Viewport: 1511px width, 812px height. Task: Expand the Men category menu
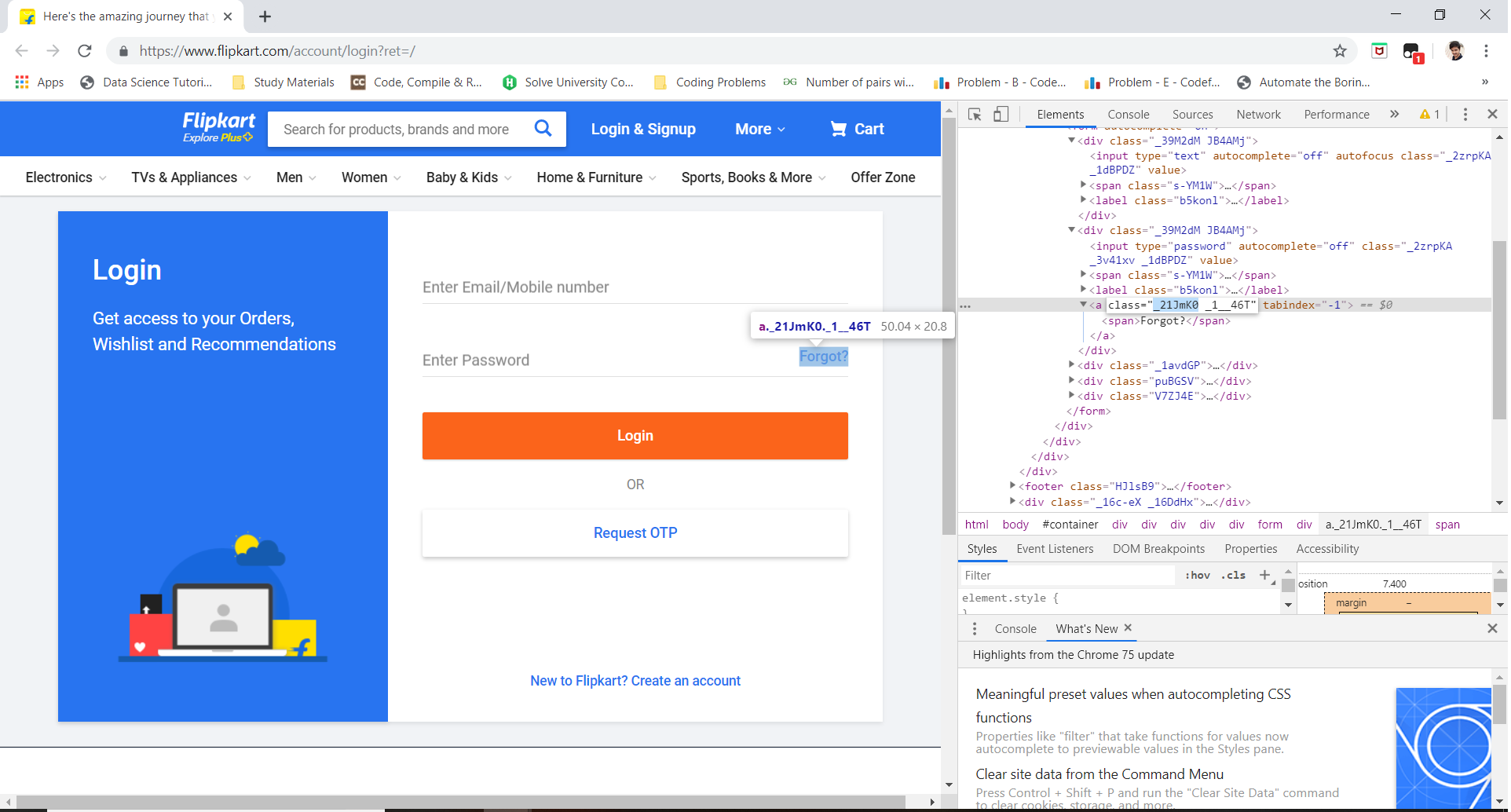[296, 178]
